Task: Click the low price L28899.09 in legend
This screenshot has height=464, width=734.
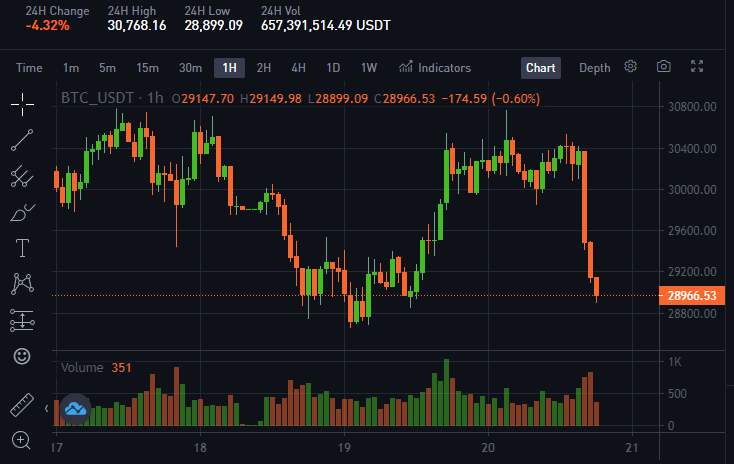Action: point(338,99)
